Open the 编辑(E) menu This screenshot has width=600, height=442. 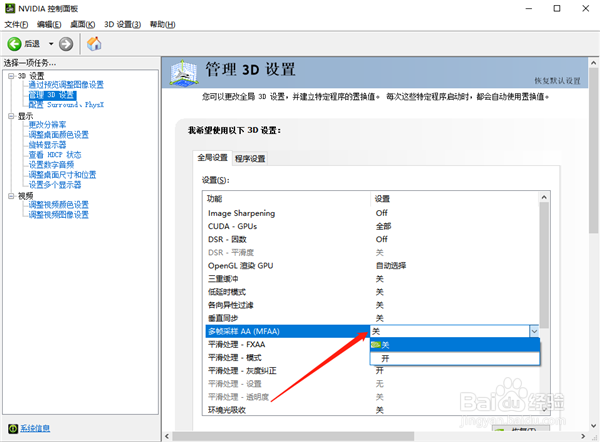point(49,24)
